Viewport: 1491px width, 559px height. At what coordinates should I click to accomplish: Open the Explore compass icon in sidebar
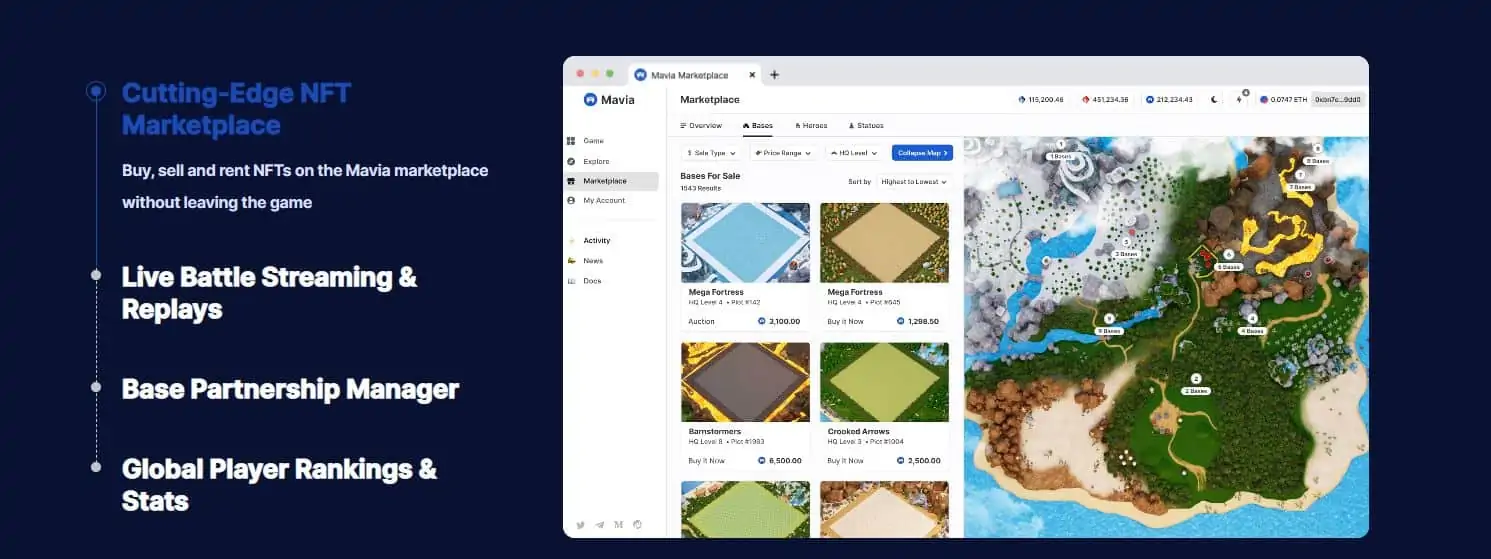coord(571,161)
